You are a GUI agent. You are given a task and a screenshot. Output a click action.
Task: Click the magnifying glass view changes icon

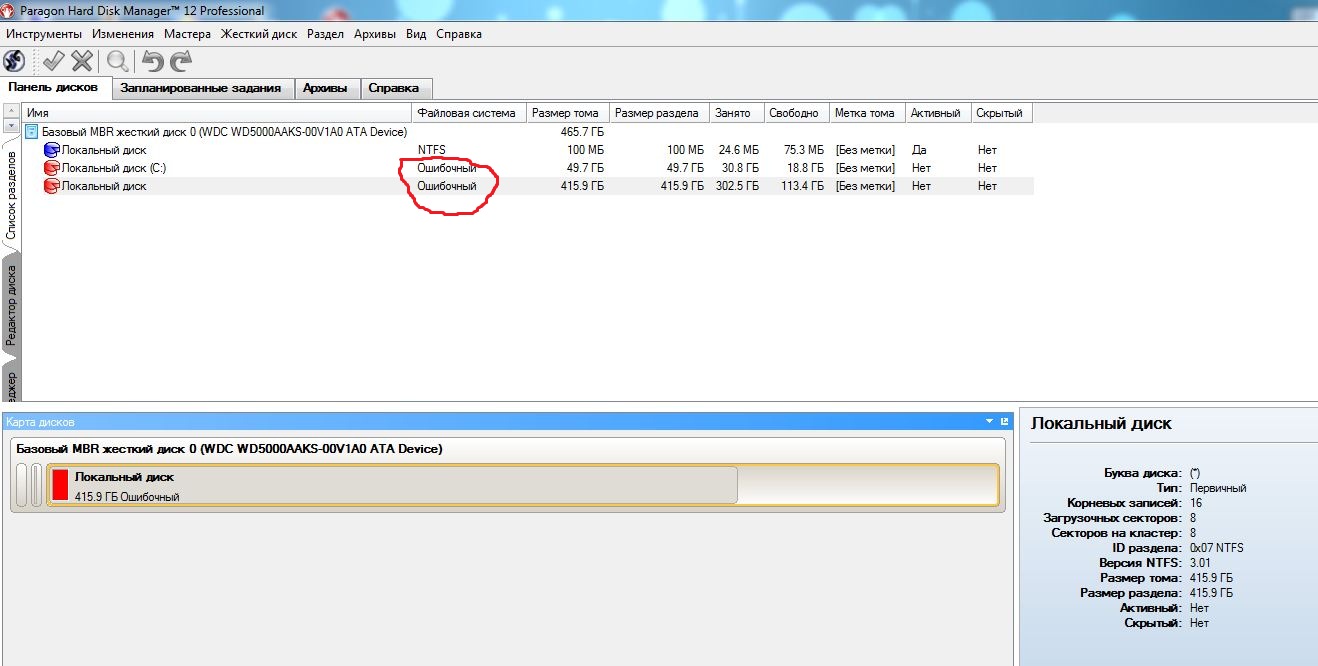click(x=118, y=61)
